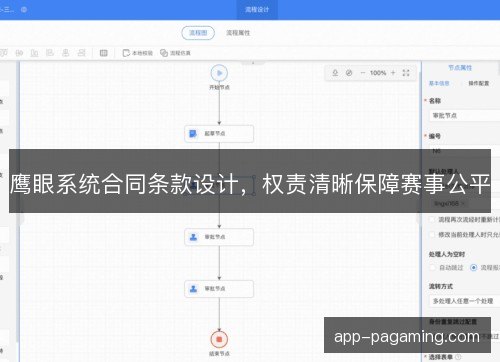Click the zoom out minus icon
The height and width of the screenshot is (362, 500).
tap(363, 73)
